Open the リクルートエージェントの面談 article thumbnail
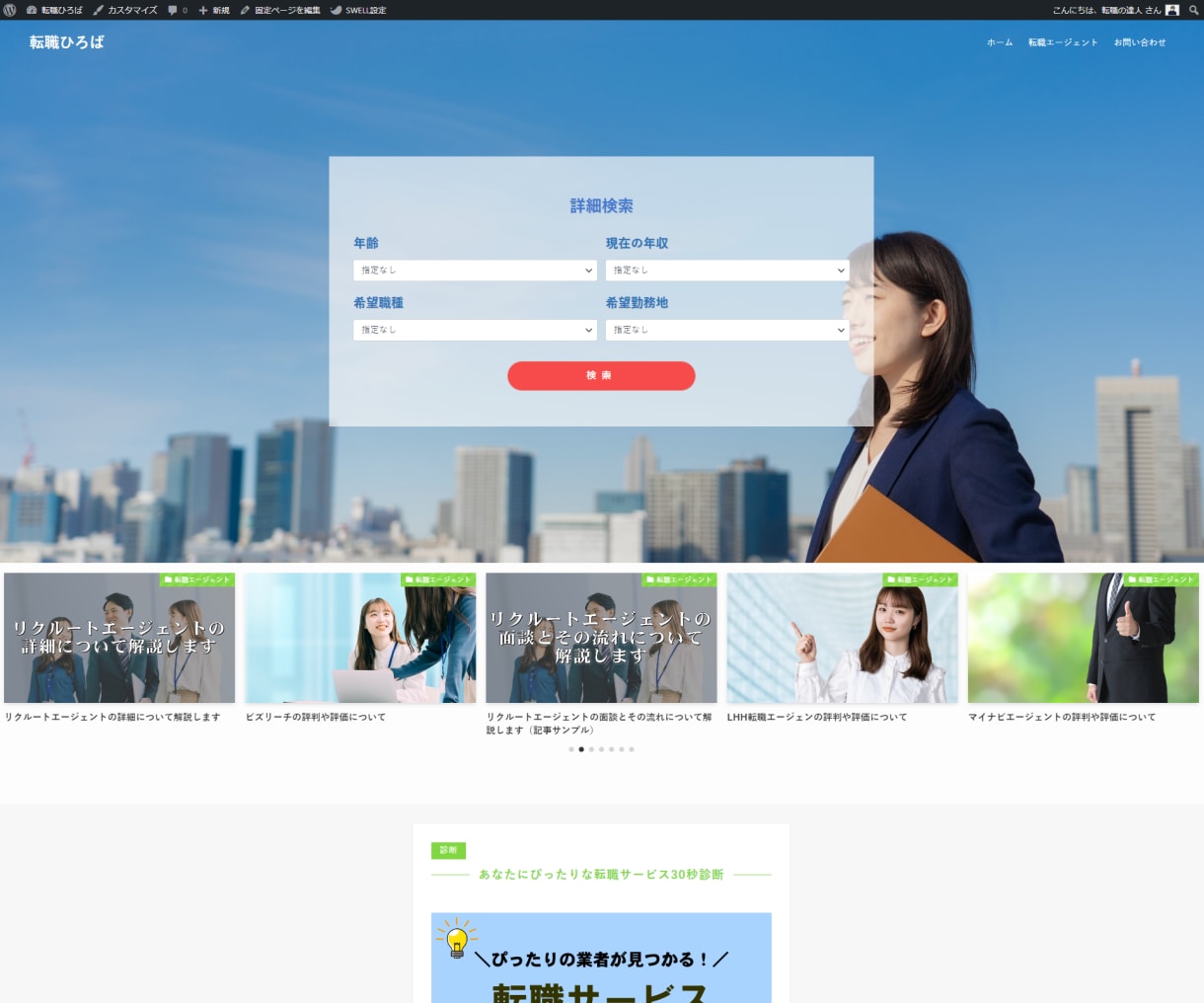 point(601,638)
